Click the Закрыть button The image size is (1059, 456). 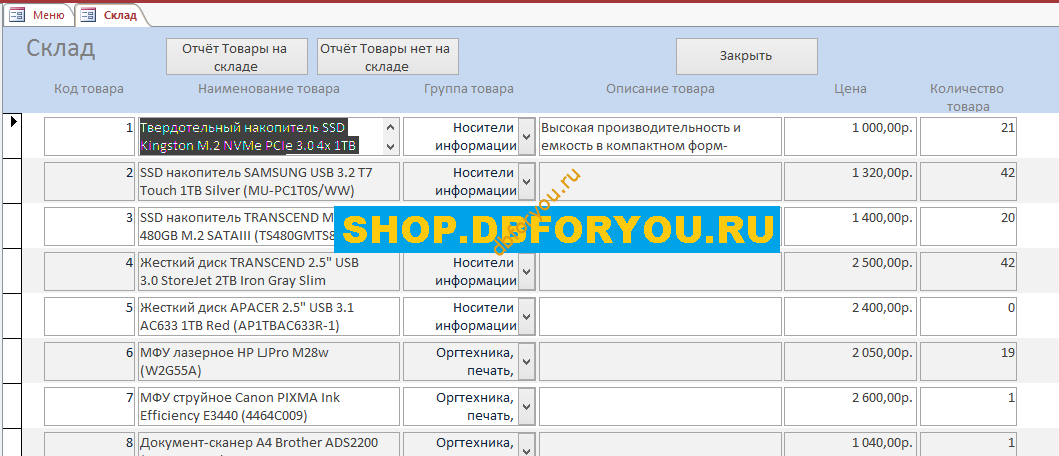click(746, 56)
